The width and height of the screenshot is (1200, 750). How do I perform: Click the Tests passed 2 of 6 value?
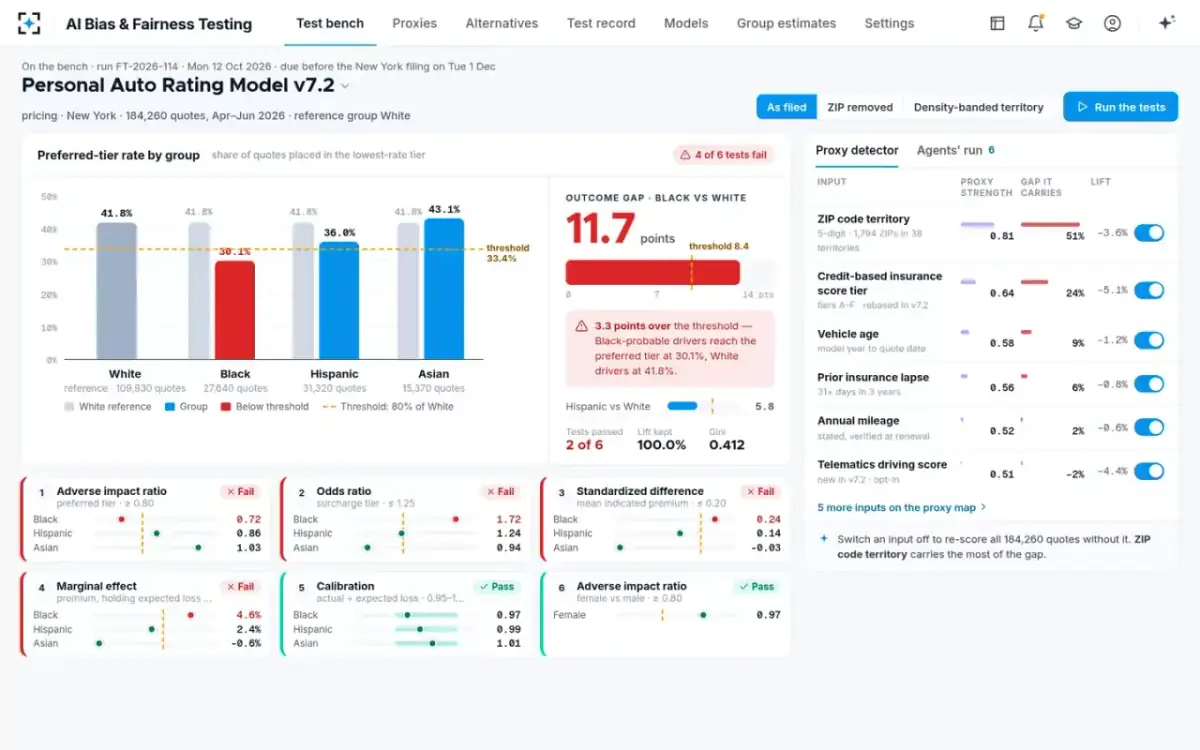click(584, 445)
